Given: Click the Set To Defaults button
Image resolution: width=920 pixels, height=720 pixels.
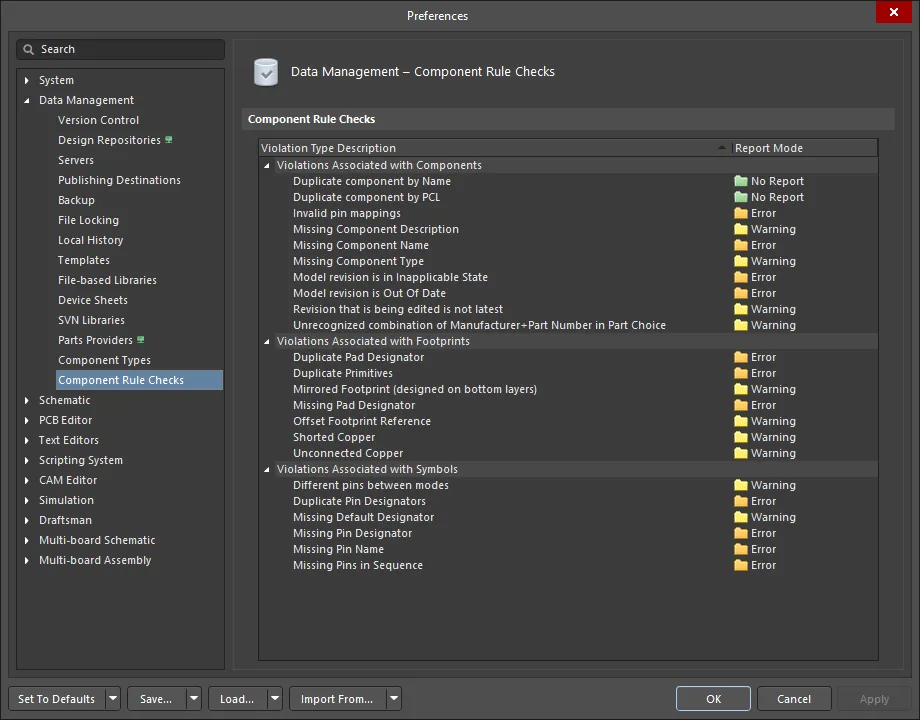Looking at the screenshot, I should [57, 699].
